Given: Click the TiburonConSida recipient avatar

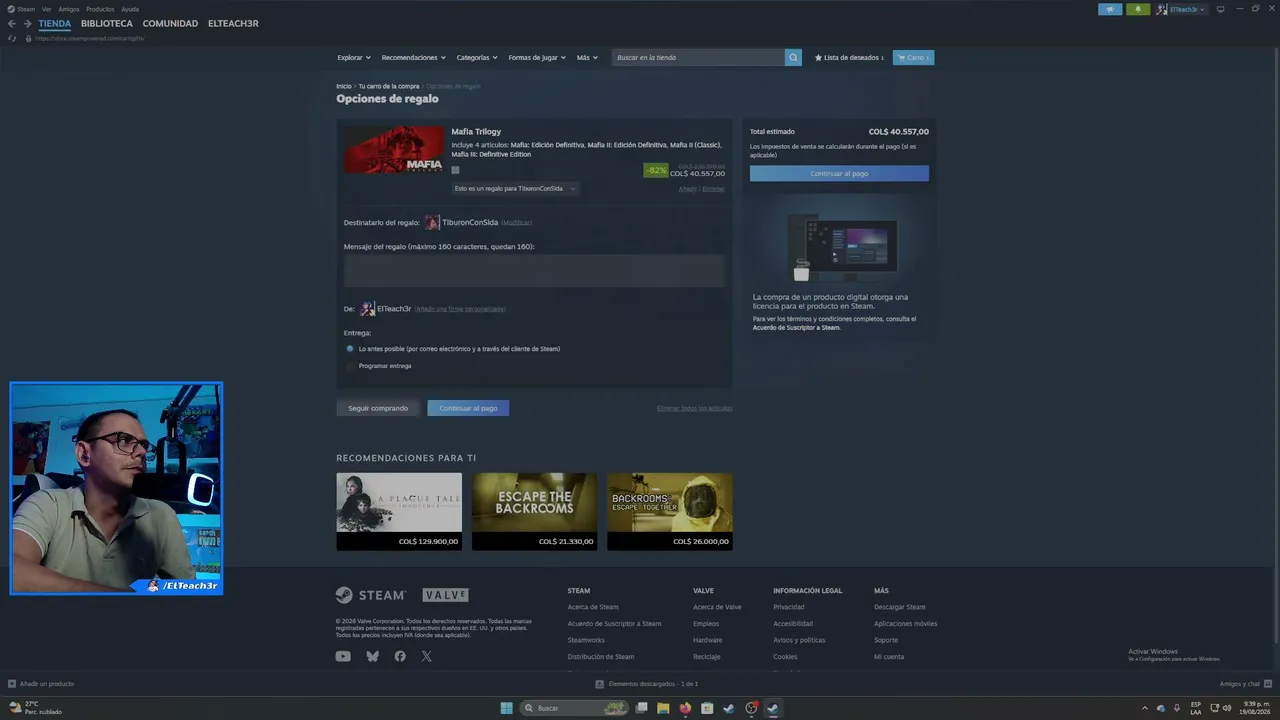Looking at the screenshot, I should pos(432,223).
